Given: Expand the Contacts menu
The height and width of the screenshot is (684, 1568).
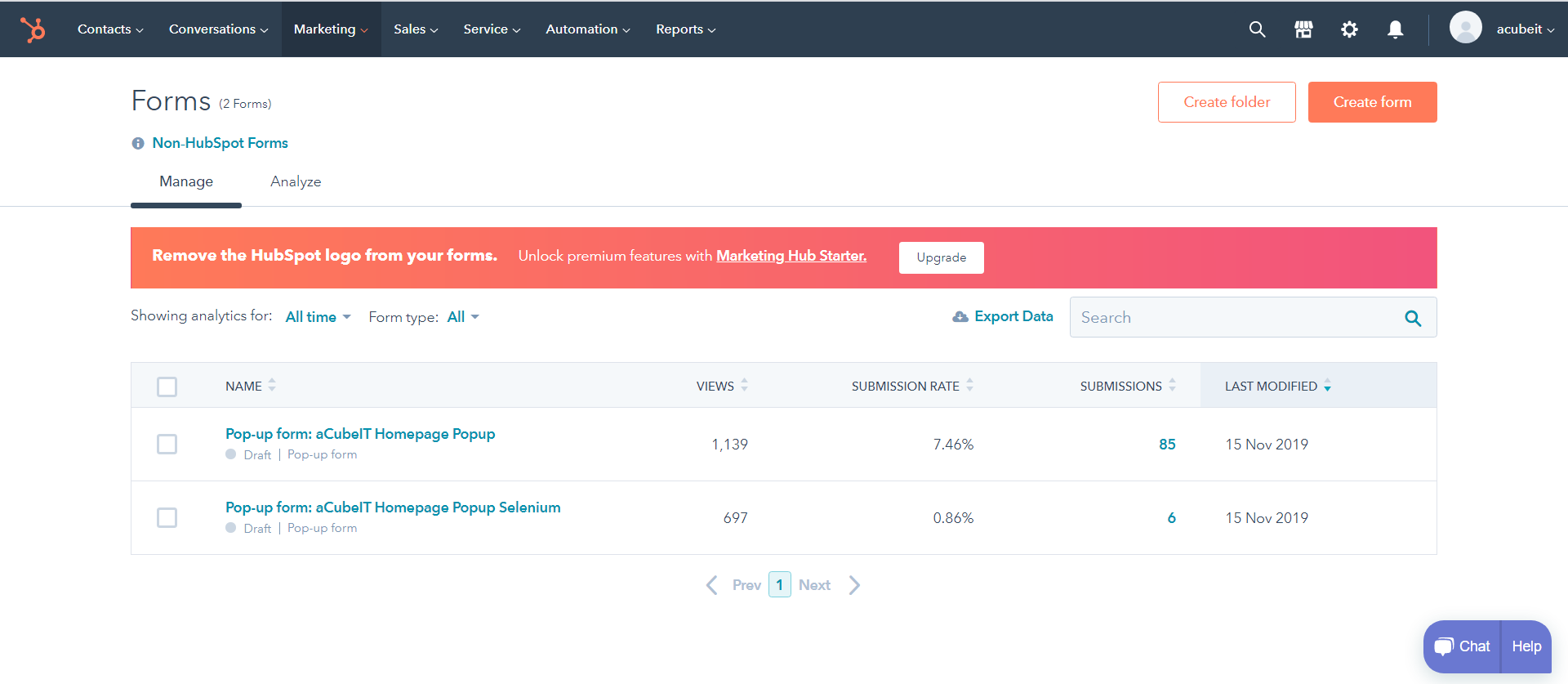Looking at the screenshot, I should tap(110, 29).
